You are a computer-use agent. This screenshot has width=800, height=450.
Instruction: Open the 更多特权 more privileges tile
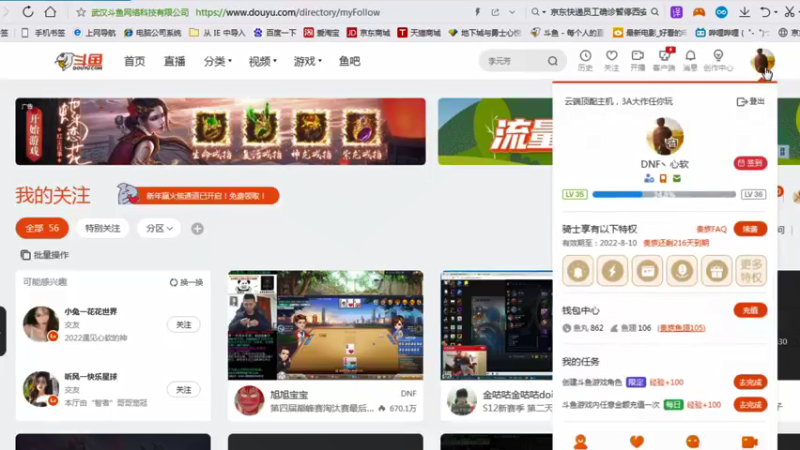coord(751,271)
